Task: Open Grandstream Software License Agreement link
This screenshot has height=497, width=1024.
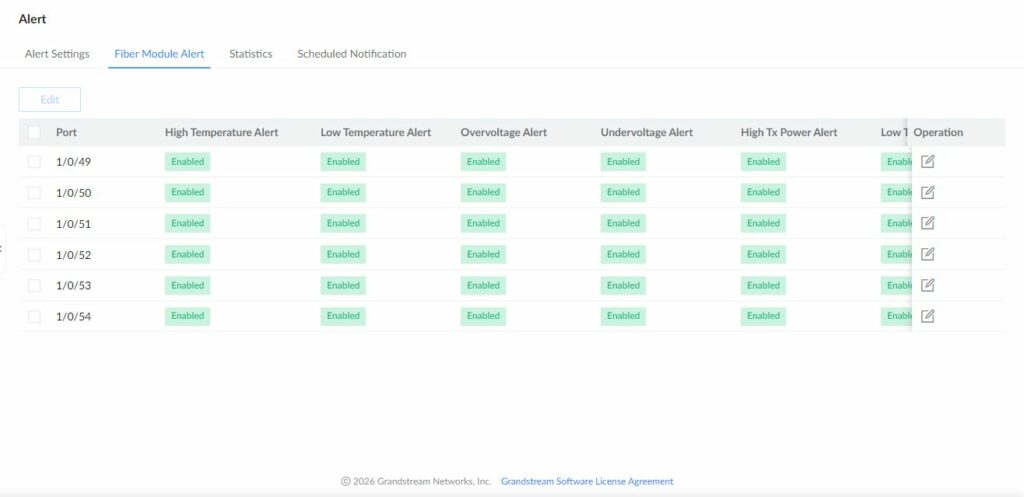Action: (x=587, y=481)
